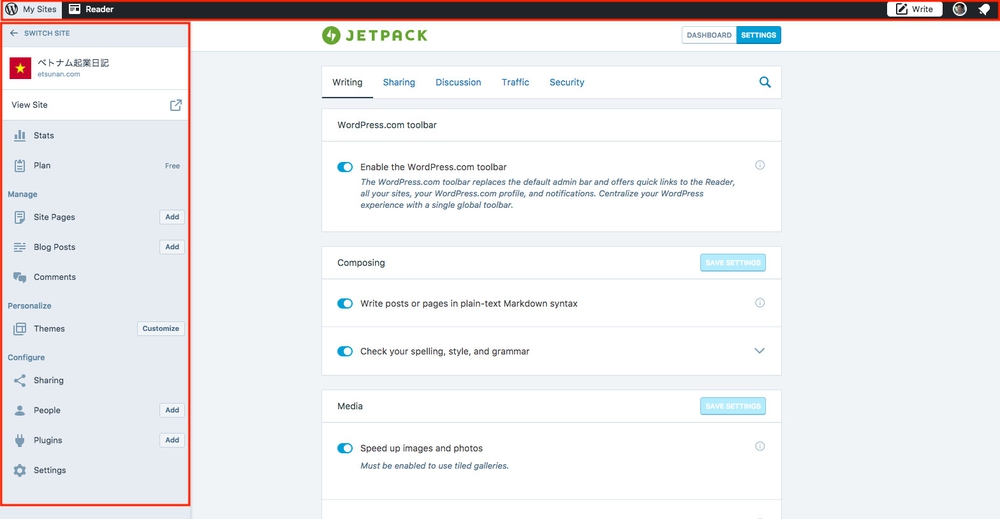This screenshot has height=519, width=1000.
Task: Switch to the Sharing tab
Action: pyautogui.click(x=399, y=82)
